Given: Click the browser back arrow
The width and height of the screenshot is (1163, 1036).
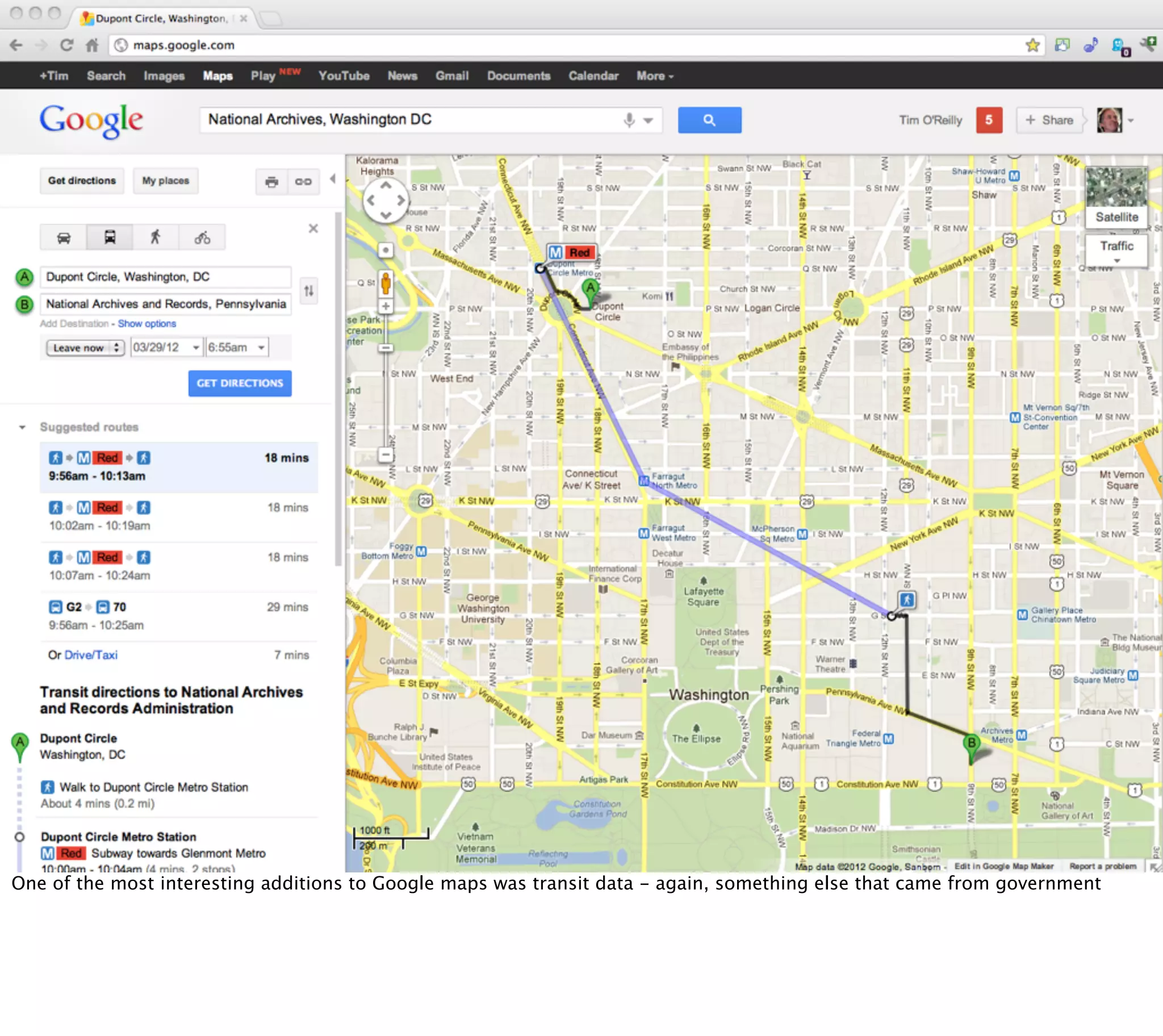Looking at the screenshot, I should [16, 45].
